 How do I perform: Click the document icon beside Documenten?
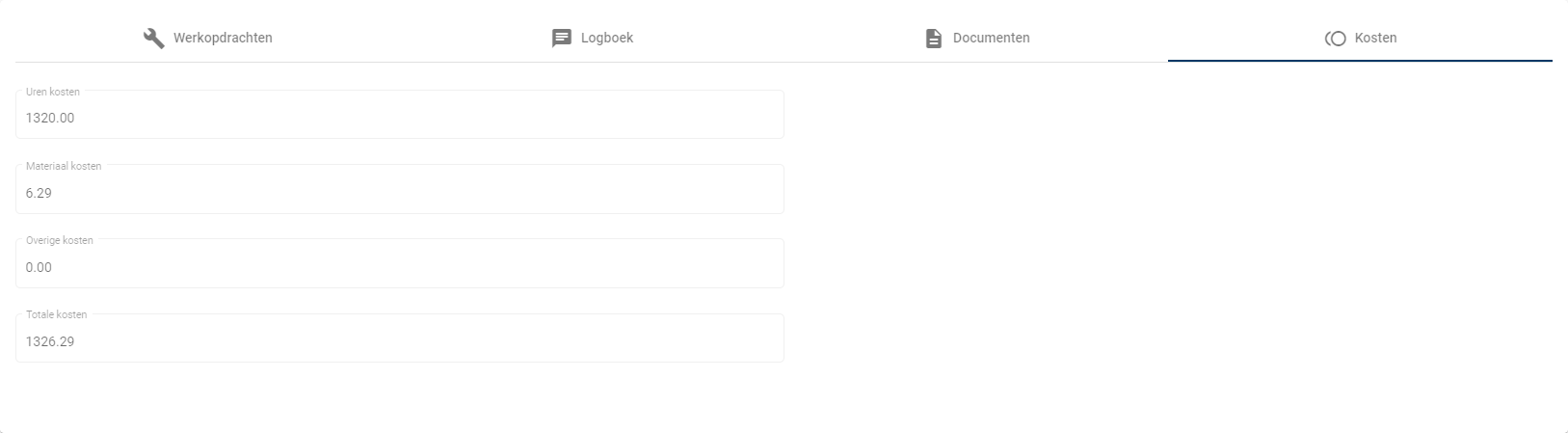(933, 39)
